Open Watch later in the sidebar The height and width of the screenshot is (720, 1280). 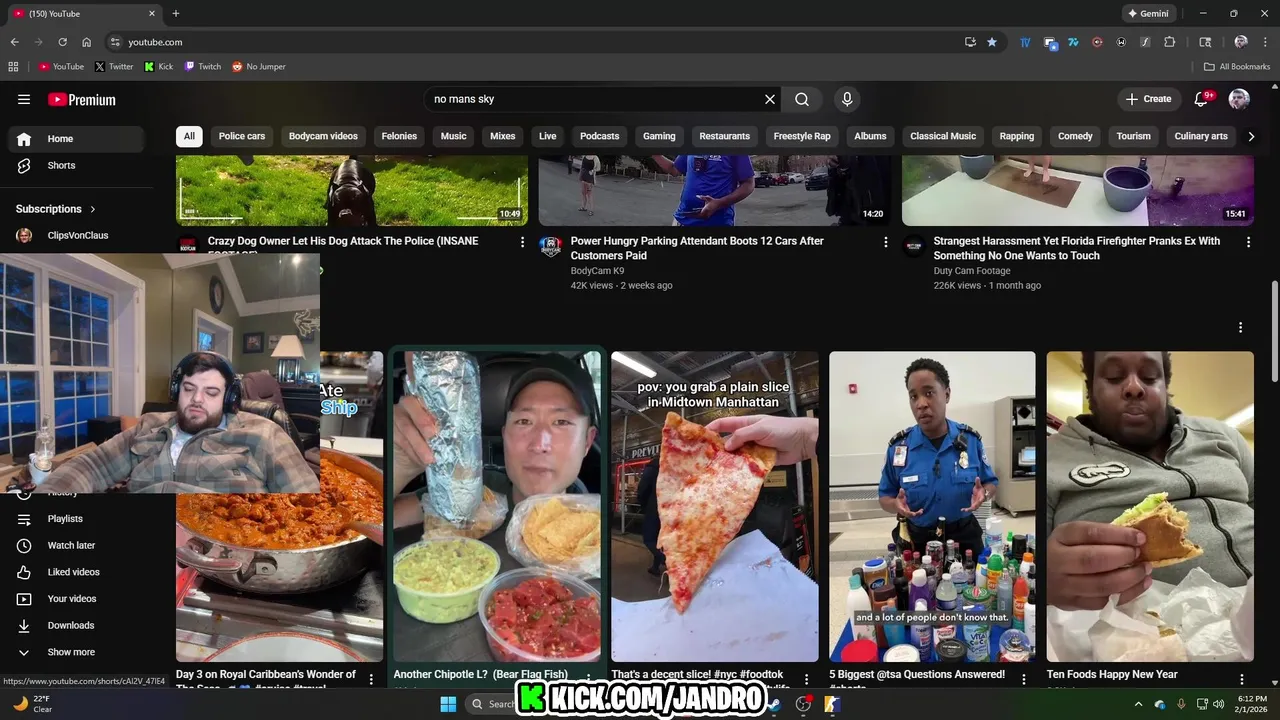pos(78,545)
